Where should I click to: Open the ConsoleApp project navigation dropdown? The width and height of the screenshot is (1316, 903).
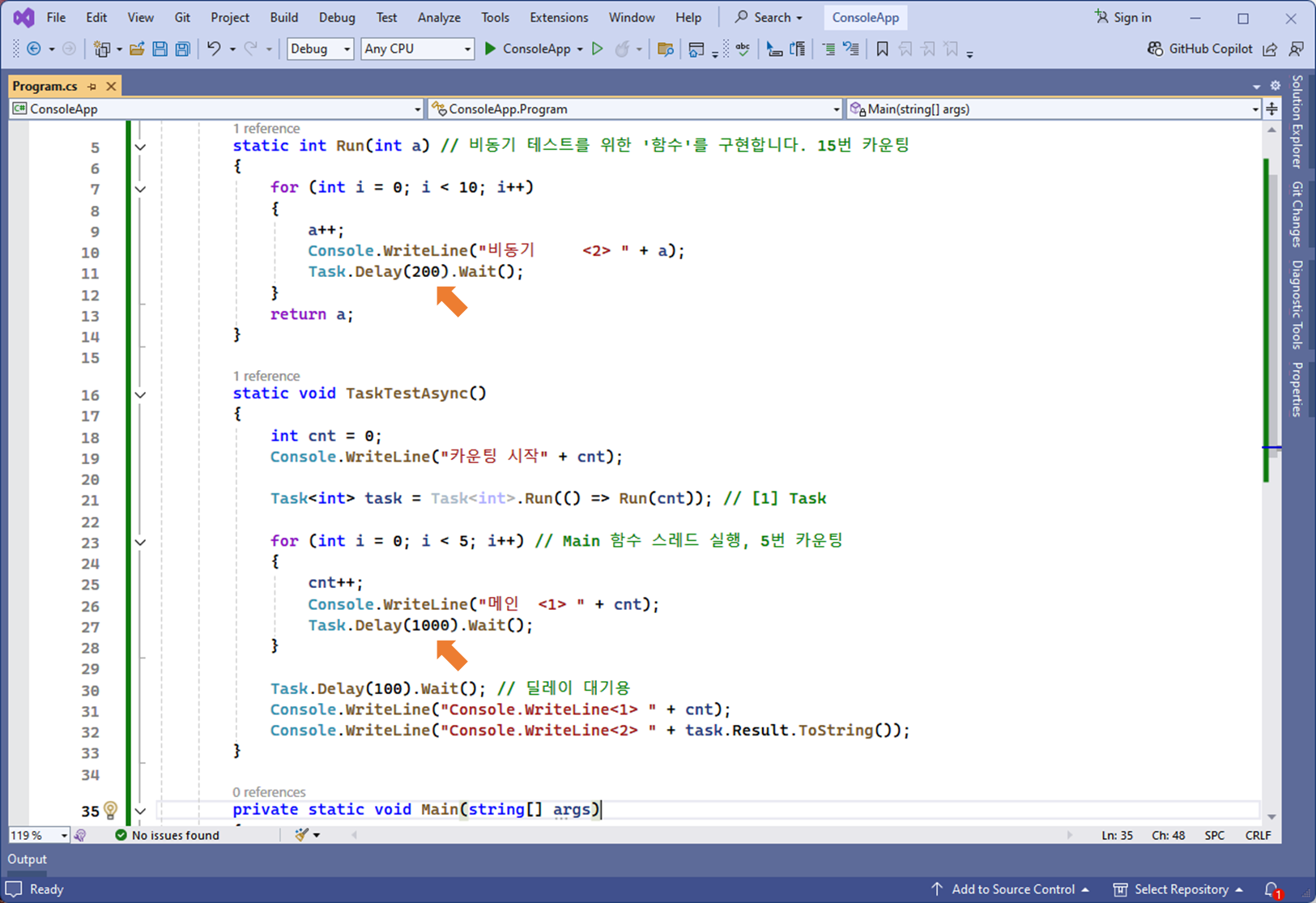(216, 109)
